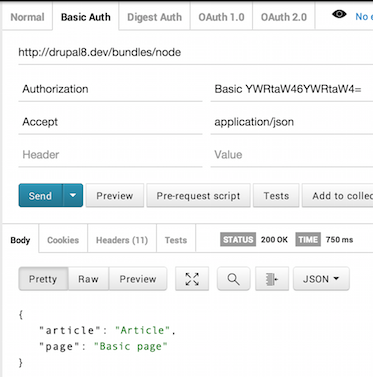Image resolution: width=373 pixels, height=377 pixels.
Task: Click the request URL field
Action: click(x=195, y=52)
